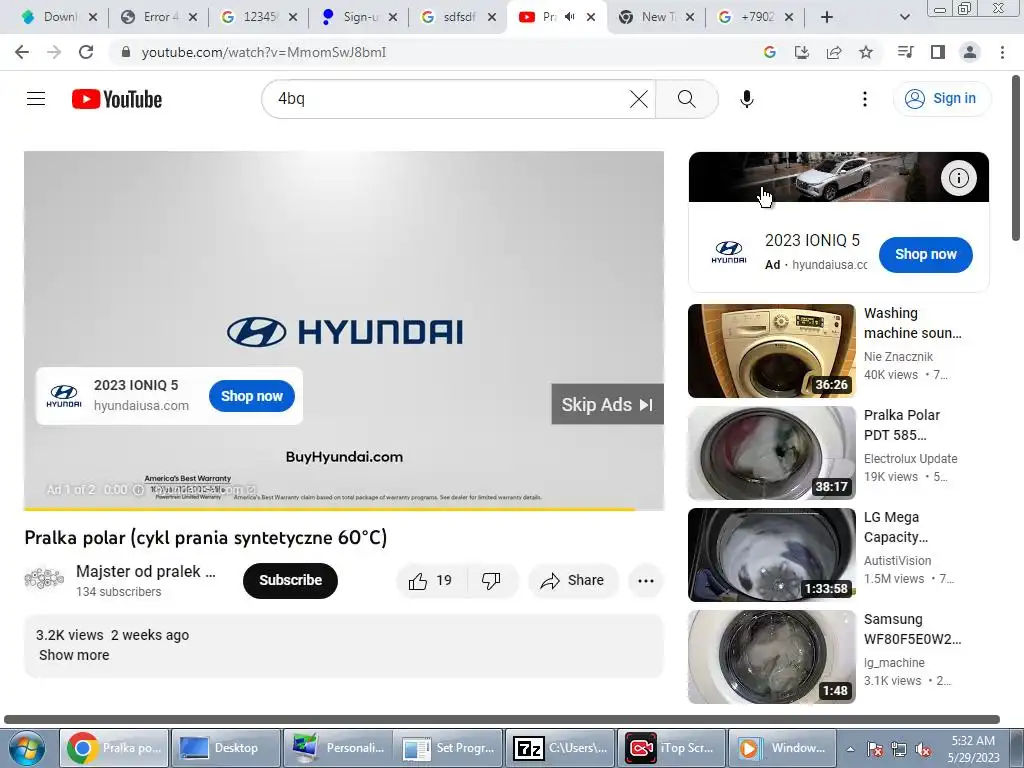Open Chrome's three-dot menu
The height and width of the screenshot is (768, 1024).
(1002, 52)
